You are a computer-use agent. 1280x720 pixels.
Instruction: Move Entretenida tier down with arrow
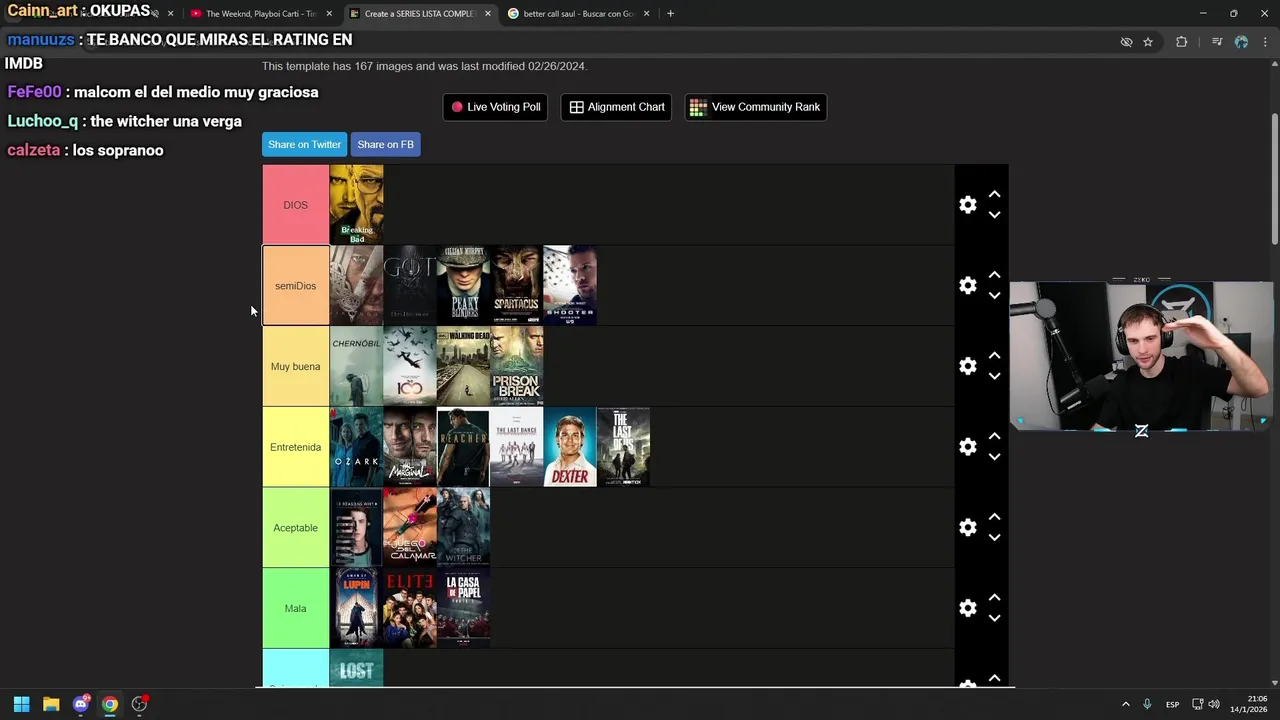pyautogui.click(x=994, y=457)
